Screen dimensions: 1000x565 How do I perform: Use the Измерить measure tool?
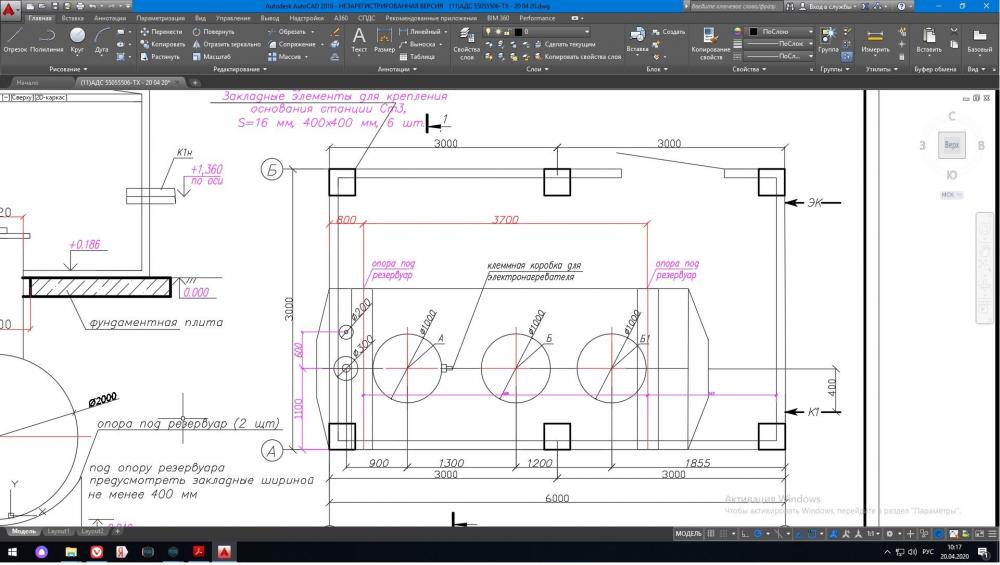[x=875, y=40]
